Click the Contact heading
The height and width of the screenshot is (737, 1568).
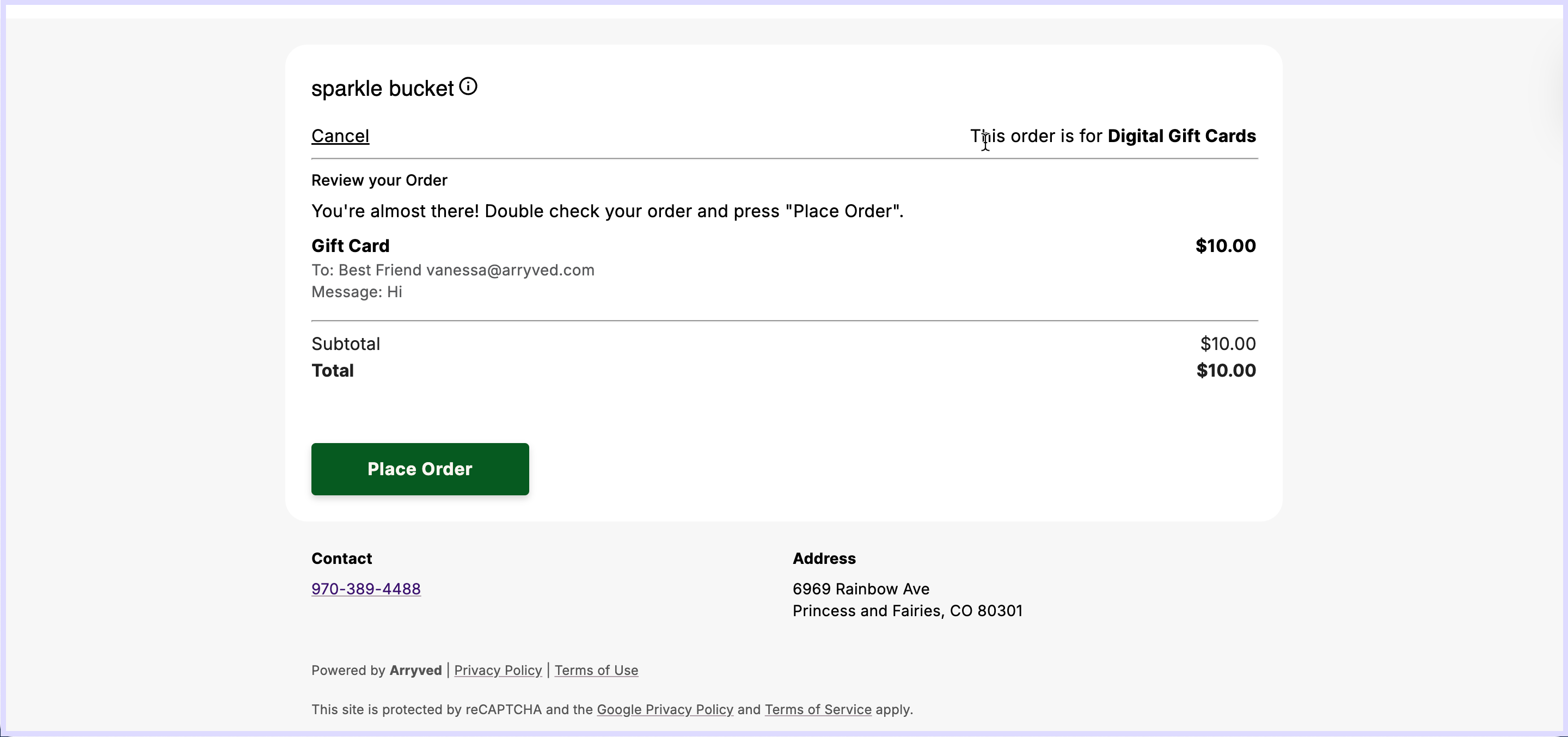click(x=341, y=558)
